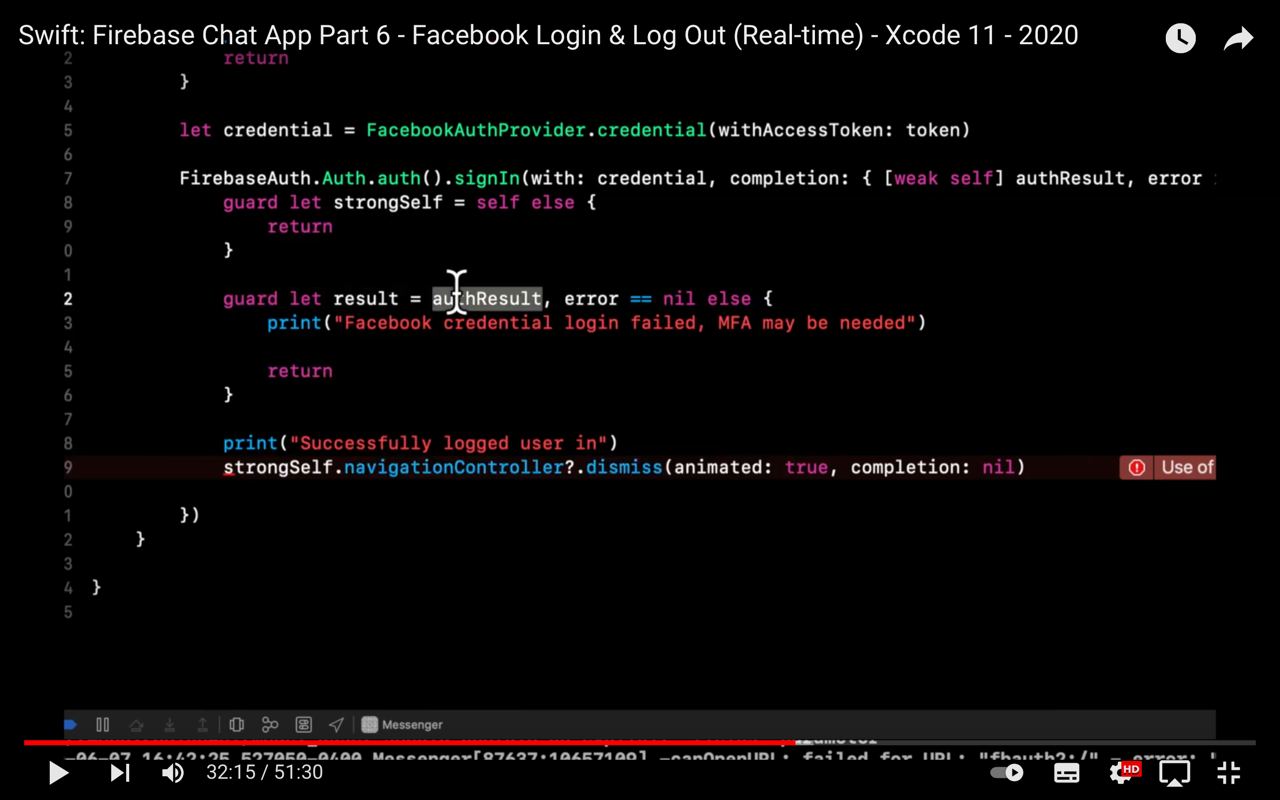Click the "strongSelf" underlined error word
This screenshot has height=800, width=1280.
[278, 467]
